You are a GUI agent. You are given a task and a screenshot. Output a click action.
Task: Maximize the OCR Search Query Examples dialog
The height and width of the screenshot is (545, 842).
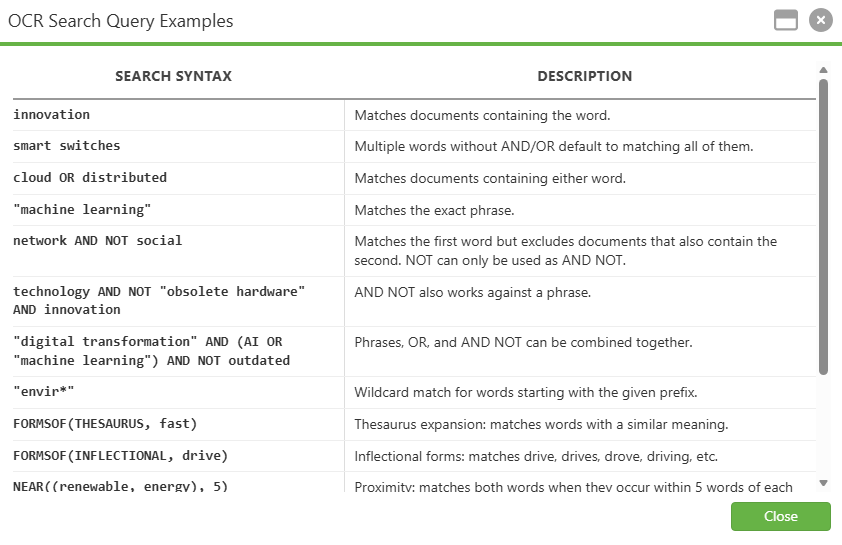point(786,20)
